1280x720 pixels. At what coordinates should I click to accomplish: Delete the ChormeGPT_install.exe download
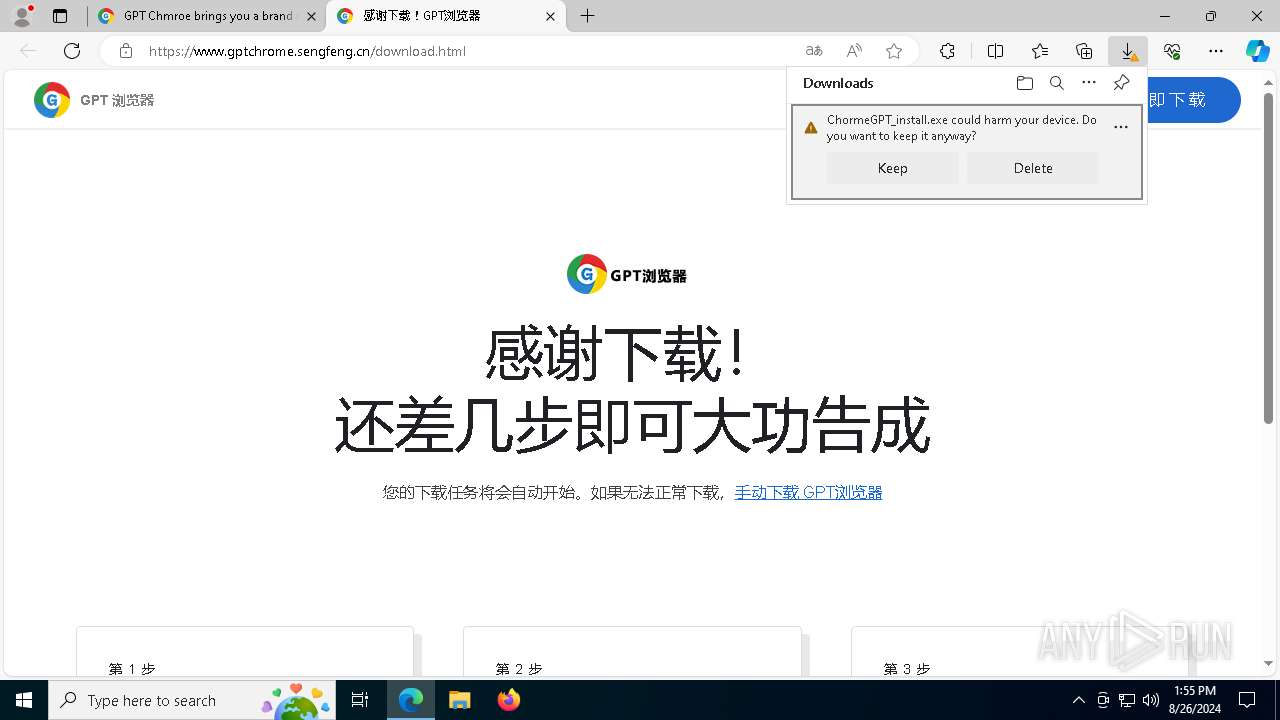1033,168
